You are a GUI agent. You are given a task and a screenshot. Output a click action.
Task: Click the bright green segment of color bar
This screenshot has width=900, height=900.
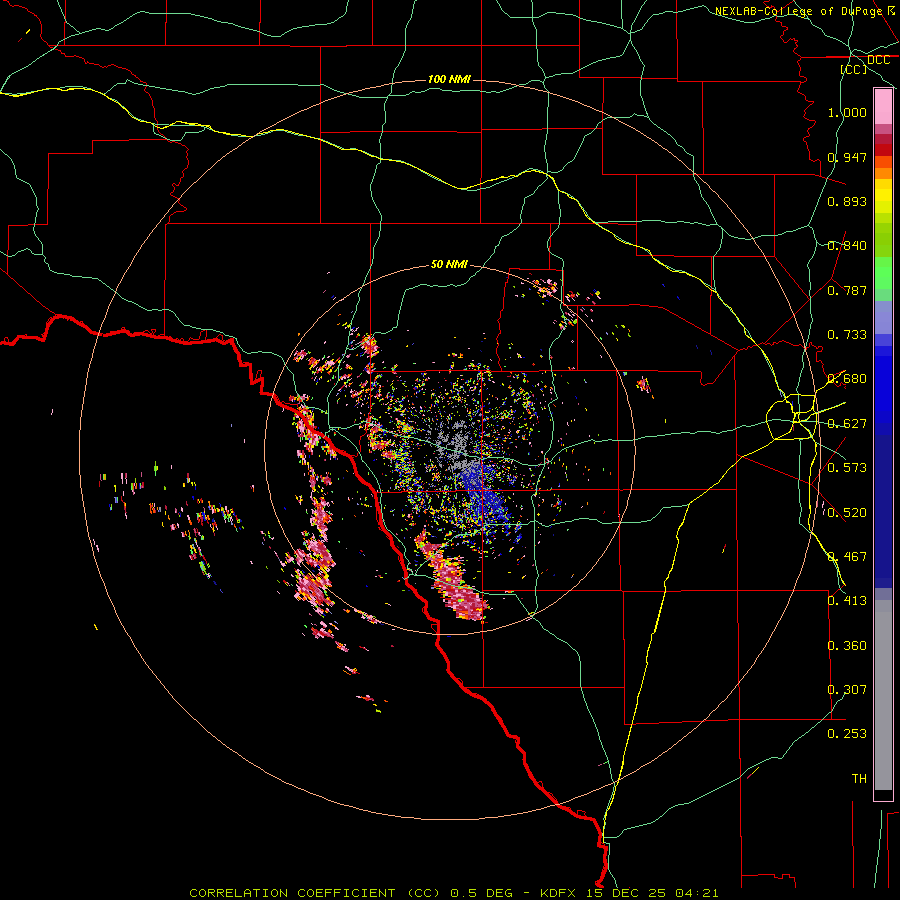(x=883, y=272)
